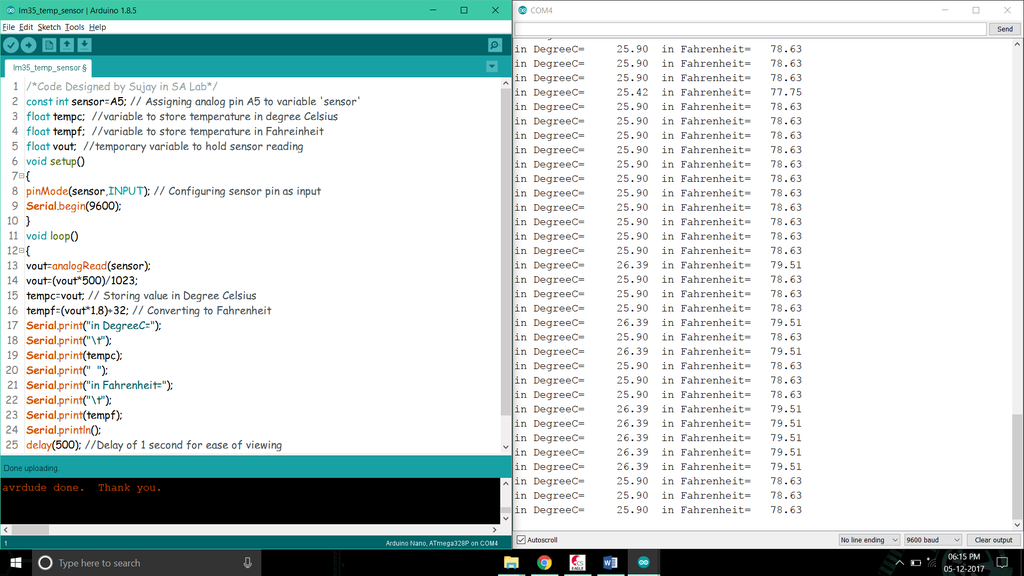This screenshot has width=1024, height=576.
Task: Click line number 1 status indicator
Action: [x=6, y=543]
